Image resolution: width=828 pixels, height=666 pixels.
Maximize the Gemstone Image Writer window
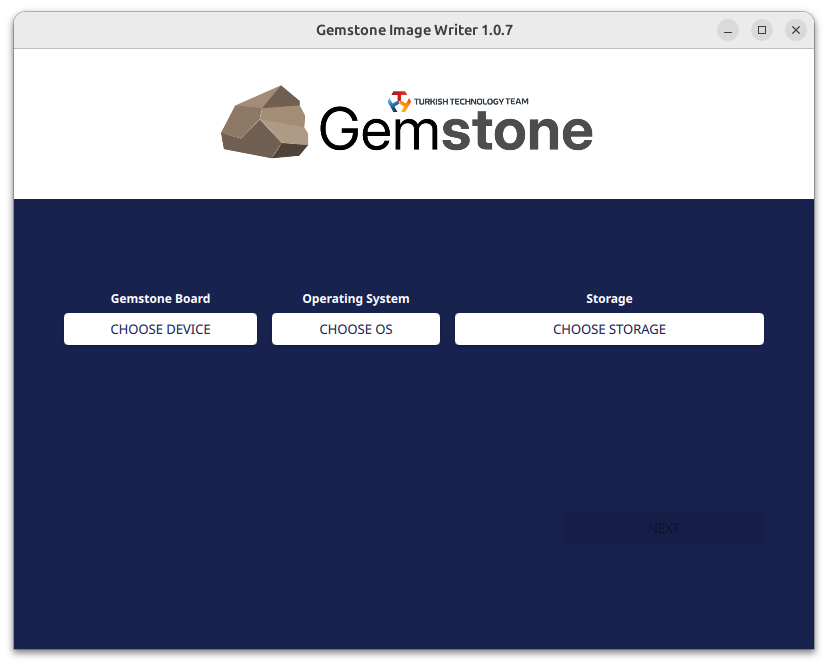762,30
